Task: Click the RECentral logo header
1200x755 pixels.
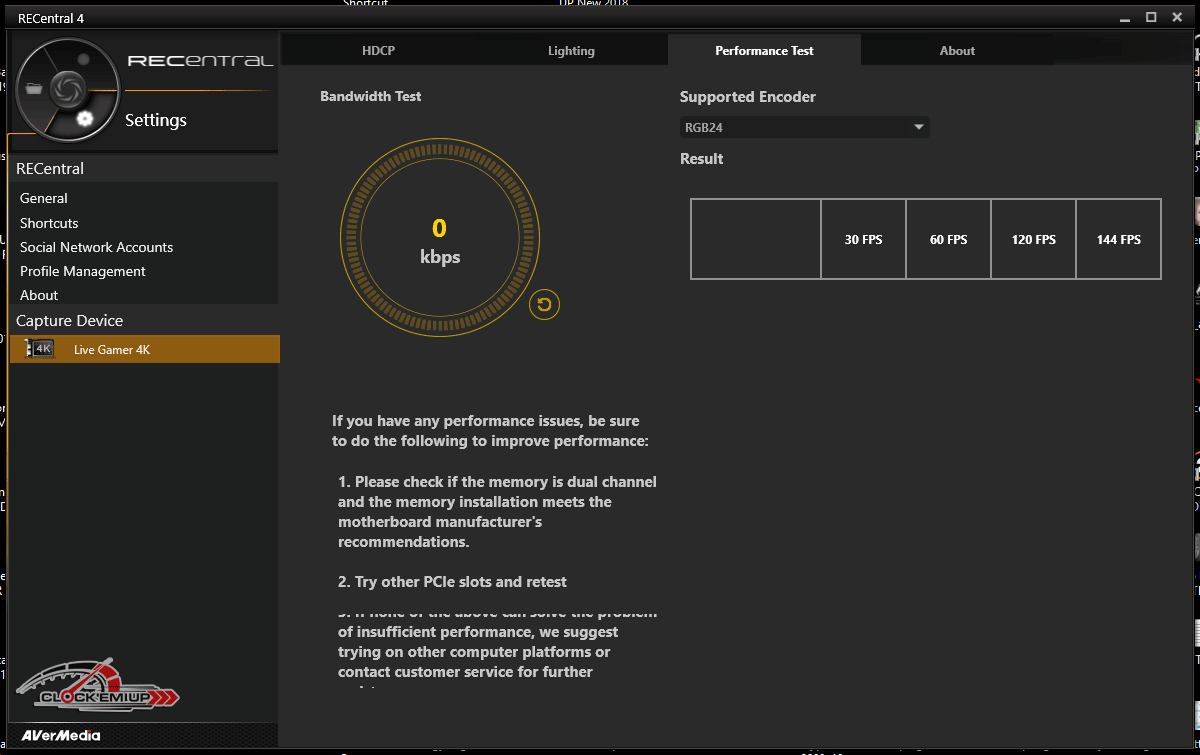Action: pyautogui.click(x=200, y=61)
